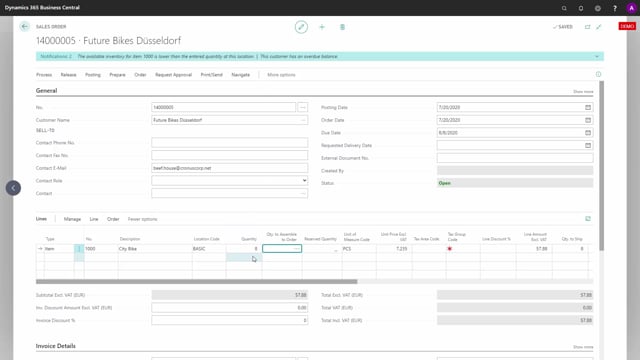This screenshot has height=360, width=640.
Task: Open Manage menu in Lines section
Action: (72, 219)
